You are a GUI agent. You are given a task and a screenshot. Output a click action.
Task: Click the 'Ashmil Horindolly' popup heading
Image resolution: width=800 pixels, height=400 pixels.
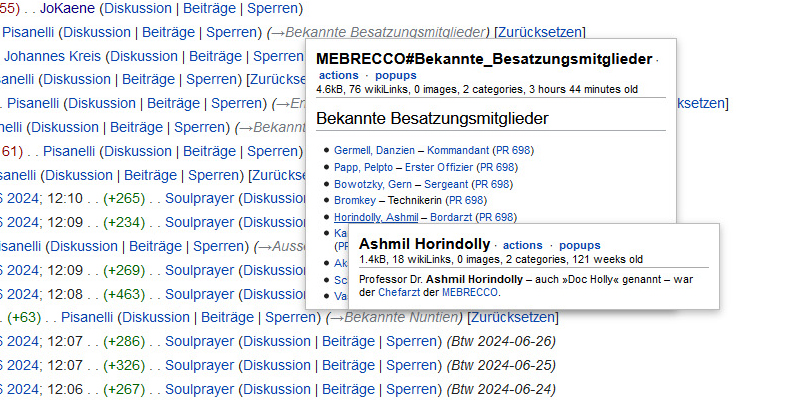424,244
